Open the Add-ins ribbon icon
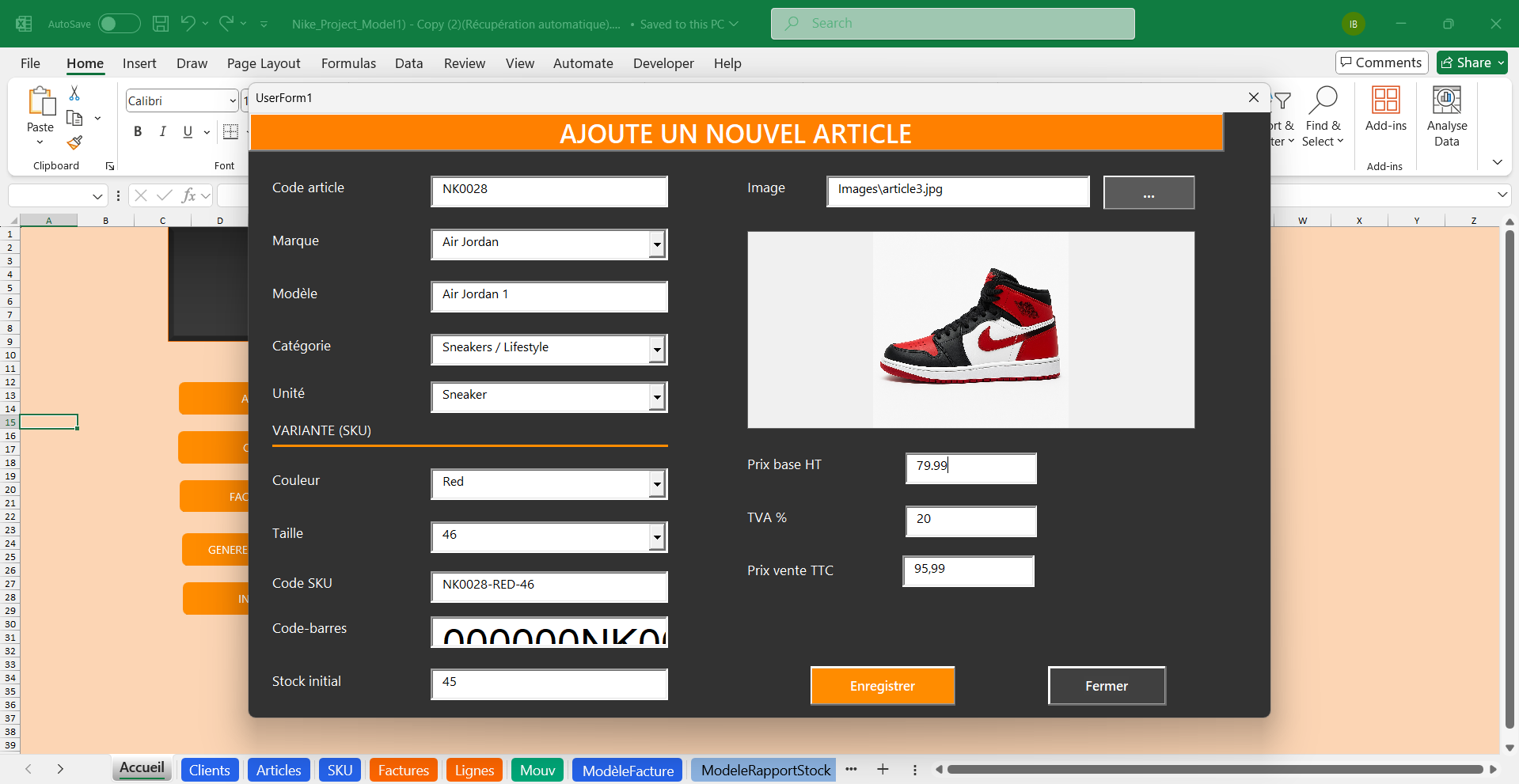Viewport: 1519px width, 784px height. pos(1385,101)
